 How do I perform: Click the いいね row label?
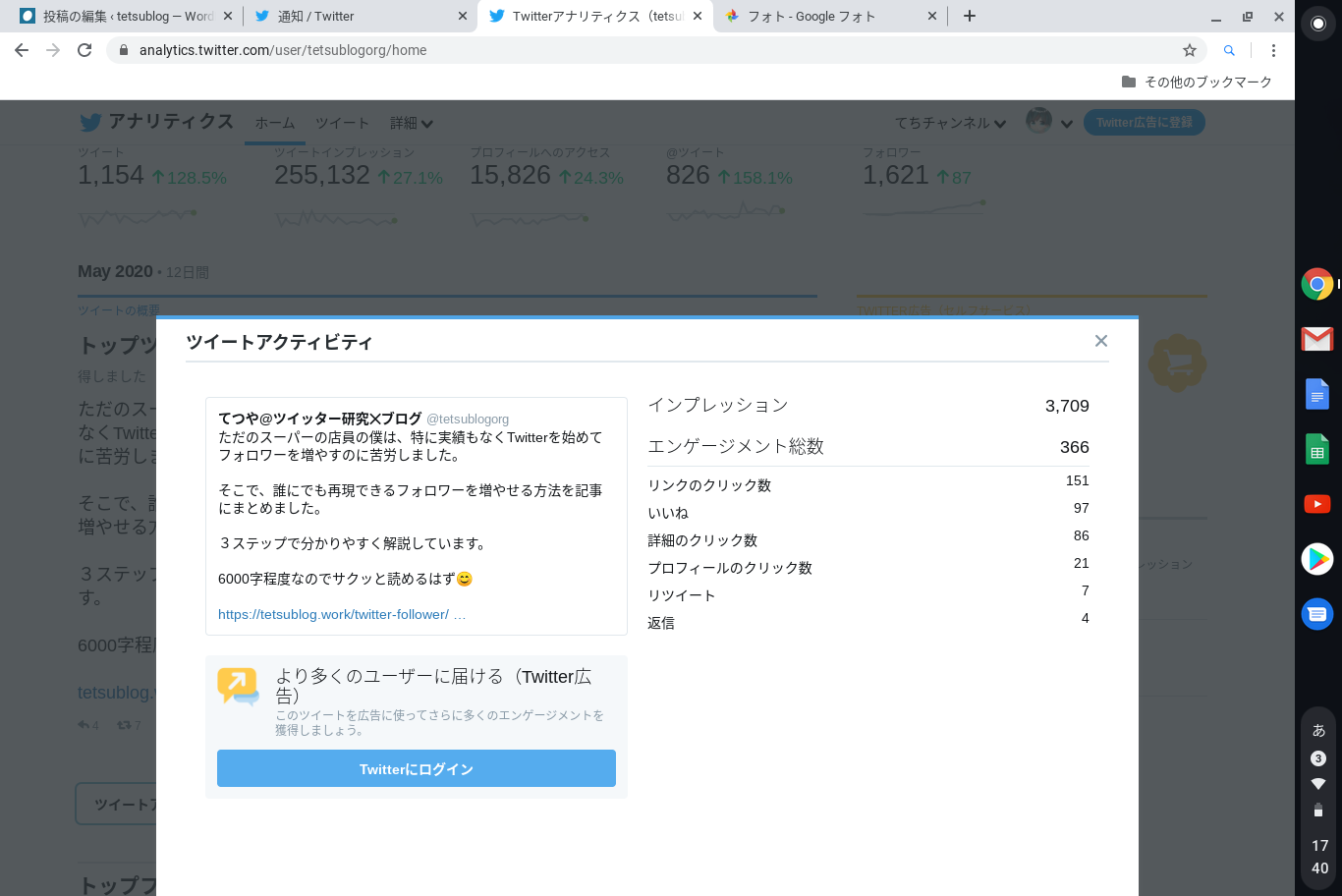(668, 513)
